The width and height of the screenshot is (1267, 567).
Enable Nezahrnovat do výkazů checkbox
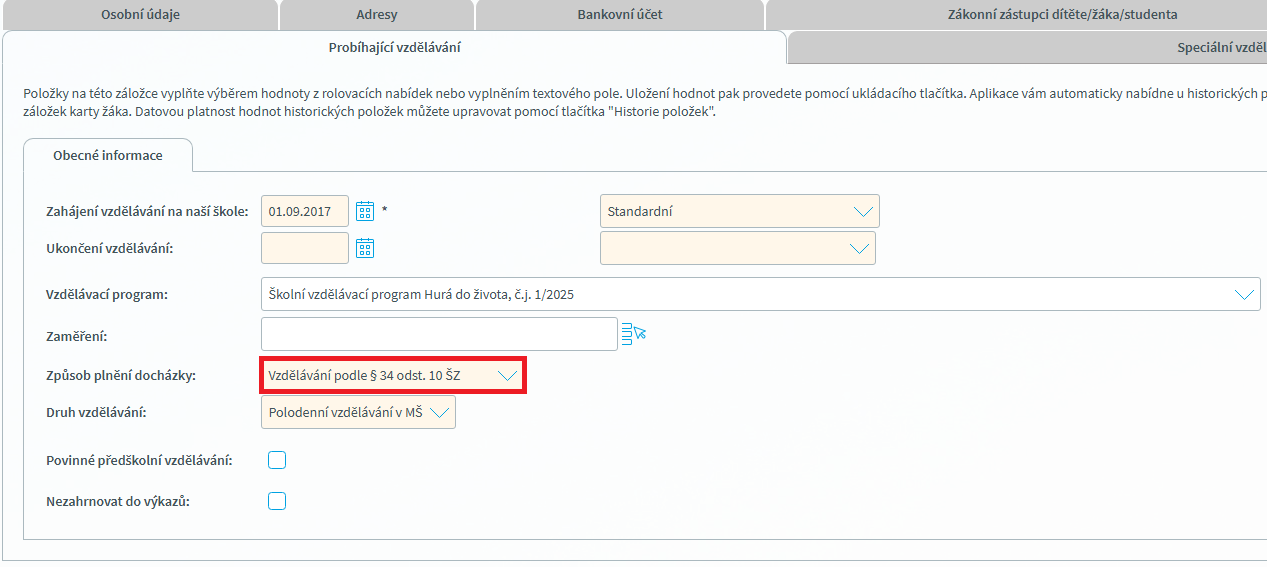[x=277, y=501]
